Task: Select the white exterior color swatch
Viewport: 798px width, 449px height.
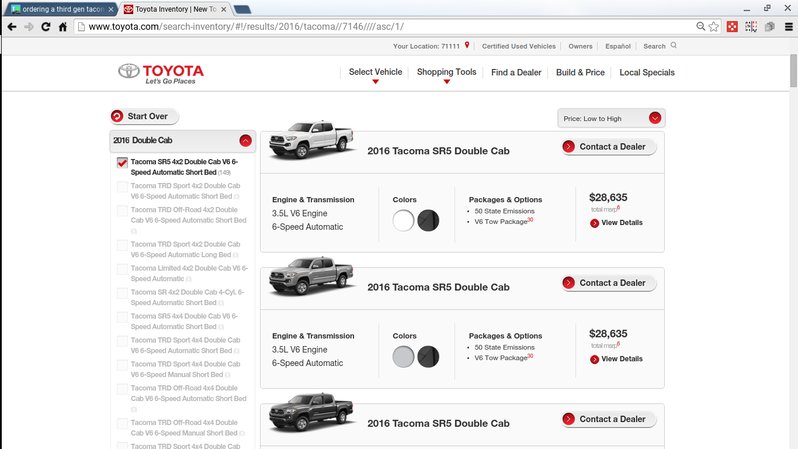Action: pyautogui.click(x=403, y=220)
